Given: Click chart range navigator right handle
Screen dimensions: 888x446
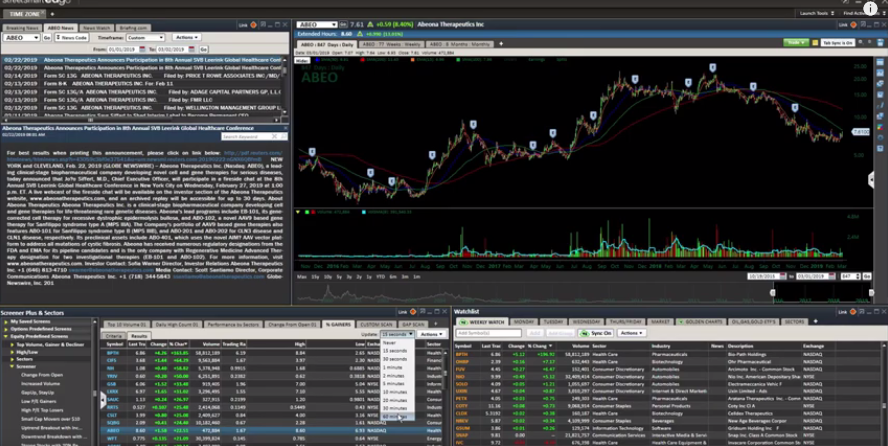Looking at the screenshot, I should pyautogui.click(x=871, y=293).
